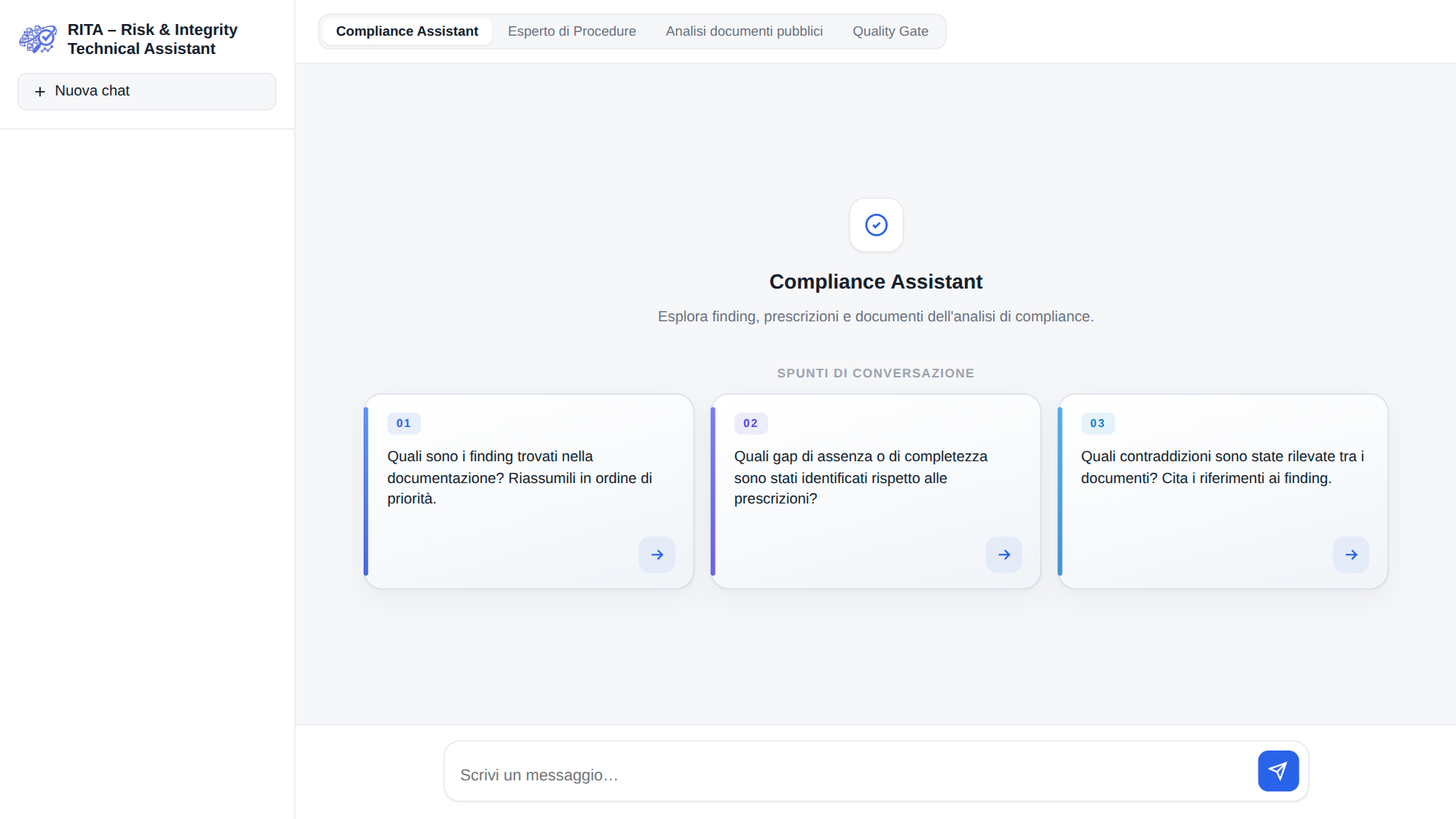Click the 03 badge on third card

[1097, 423]
